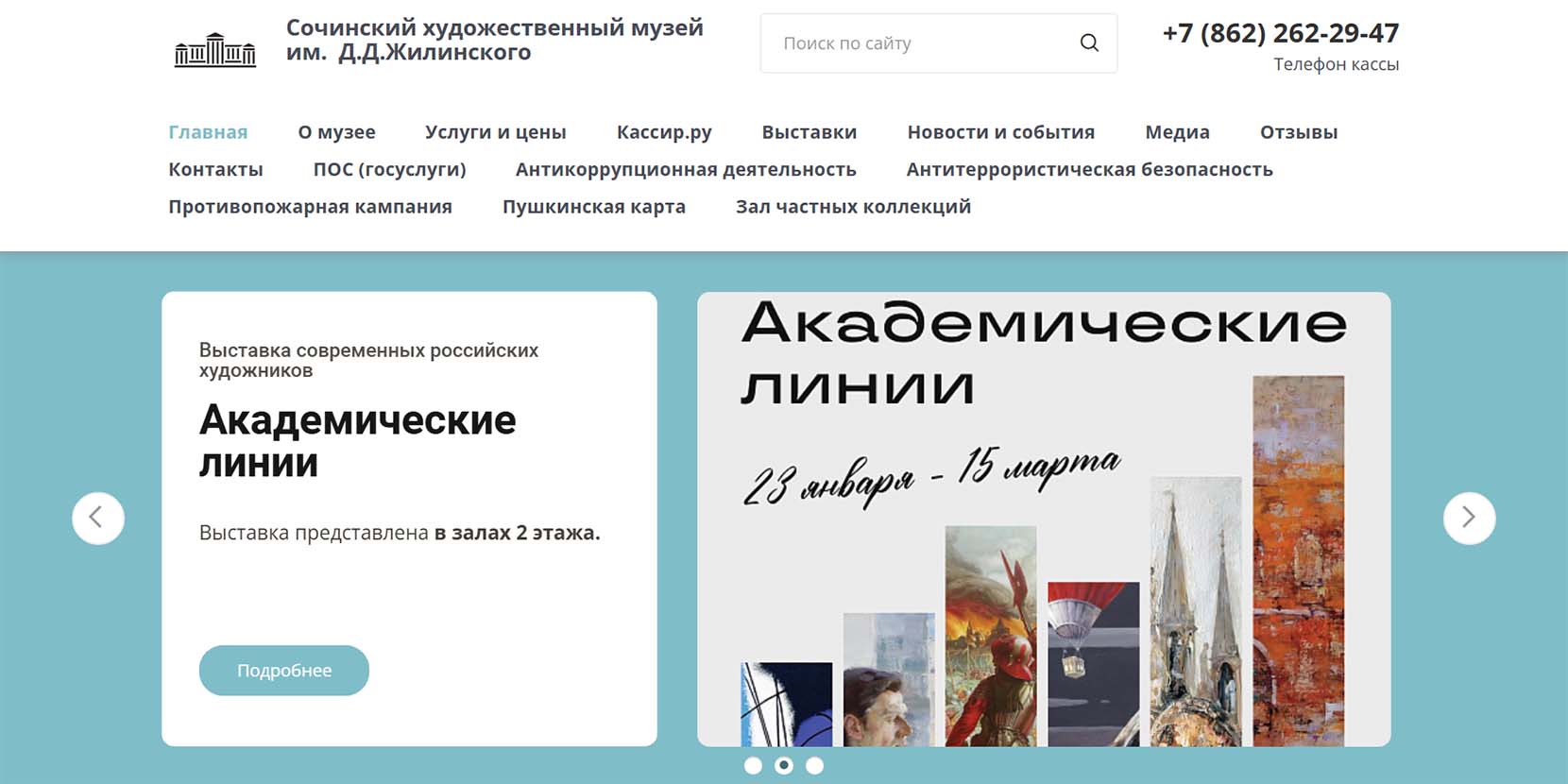This screenshot has height=784, width=1568.
Task: Open the Услуги и цены menu
Action: pyautogui.click(x=496, y=132)
